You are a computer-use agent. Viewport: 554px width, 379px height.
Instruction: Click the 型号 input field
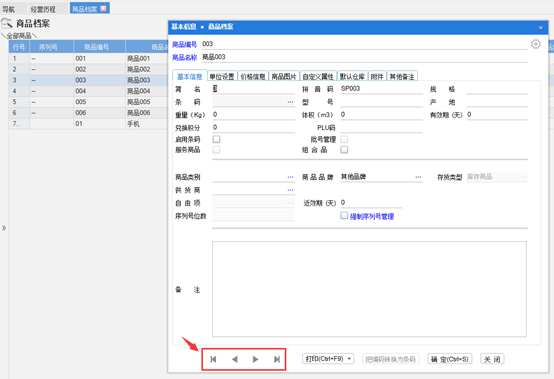[x=381, y=102]
